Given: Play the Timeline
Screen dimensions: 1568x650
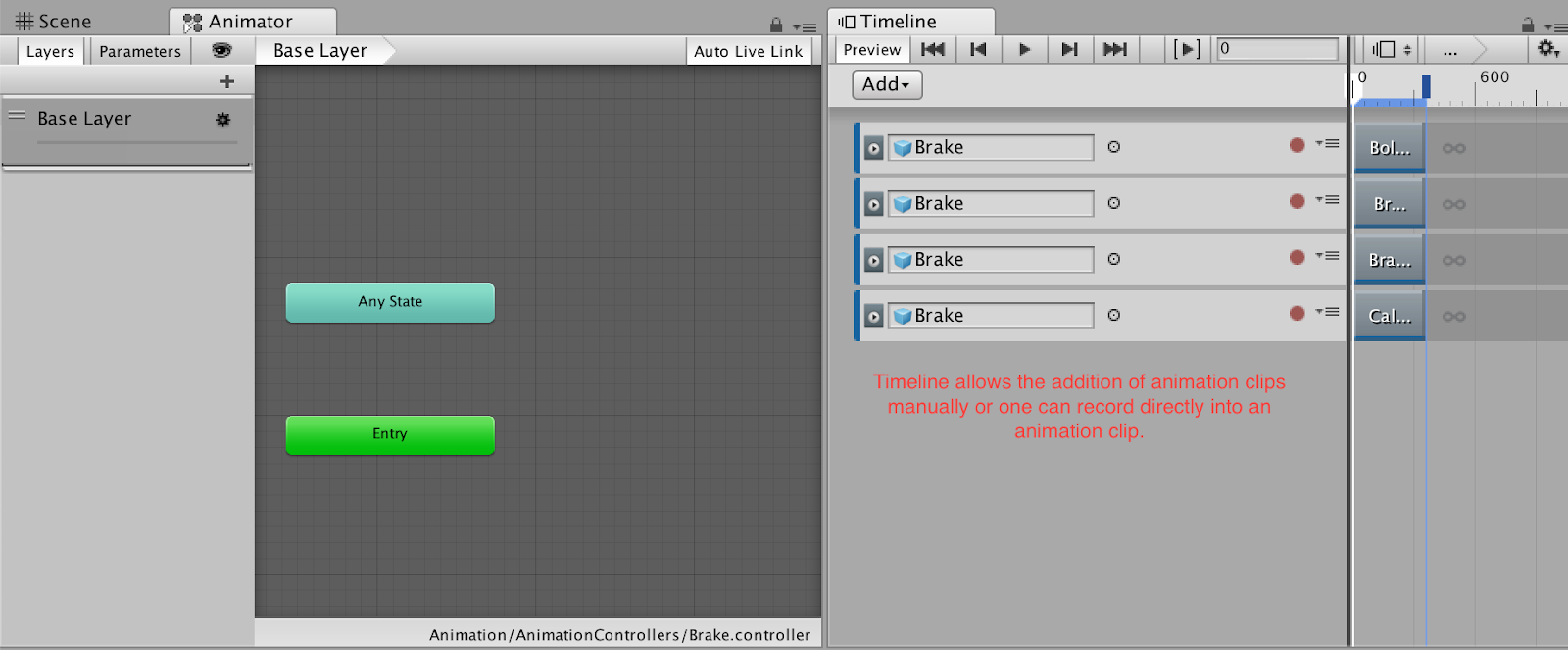Looking at the screenshot, I should click(x=1024, y=49).
